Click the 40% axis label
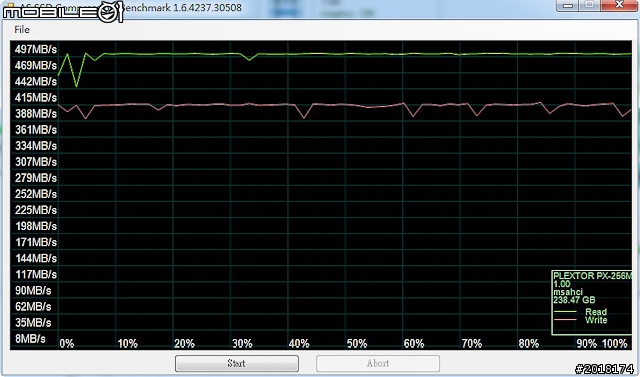This screenshot has width=640, height=377. point(299,343)
